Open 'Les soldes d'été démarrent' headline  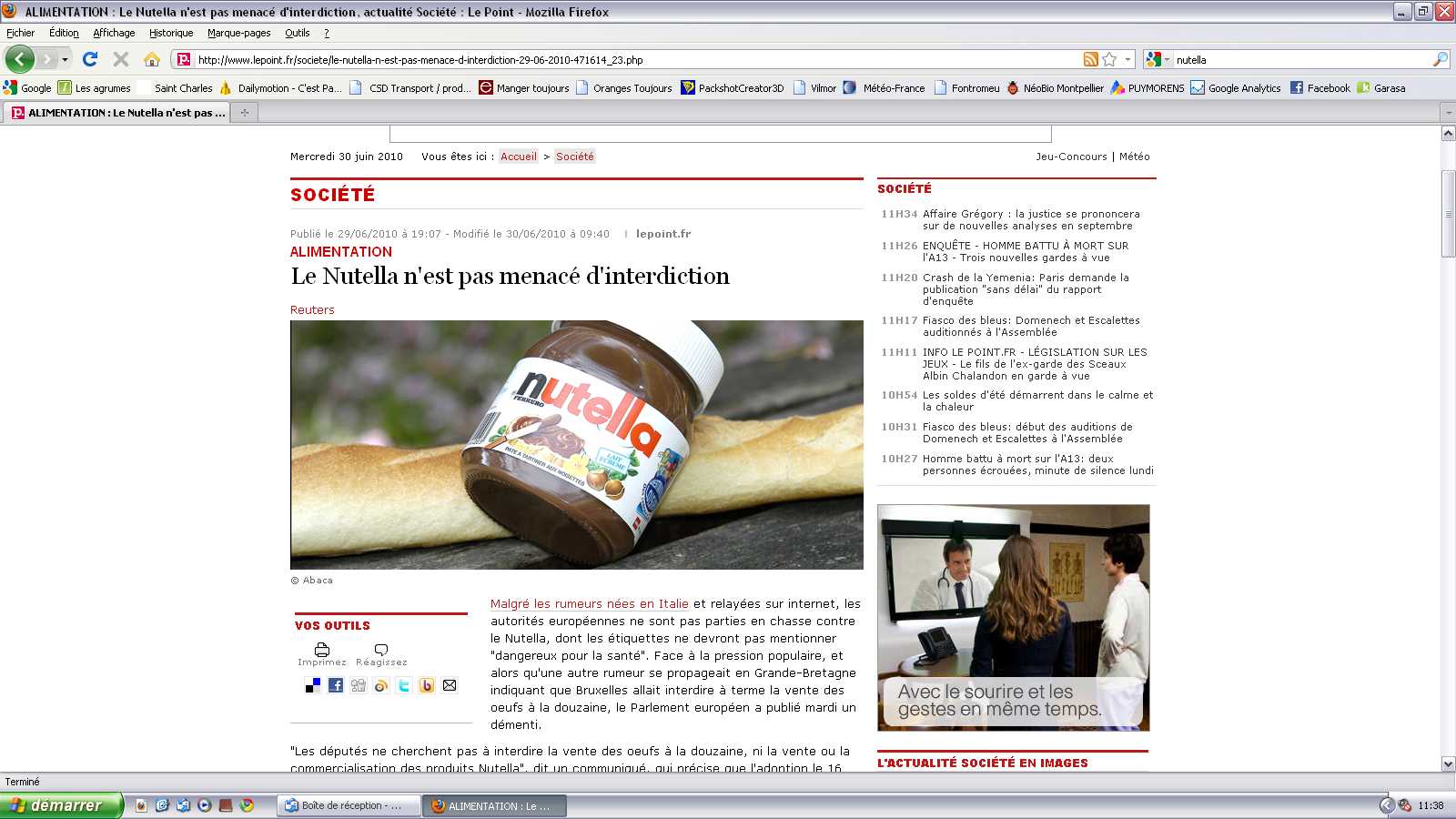coord(1037,400)
